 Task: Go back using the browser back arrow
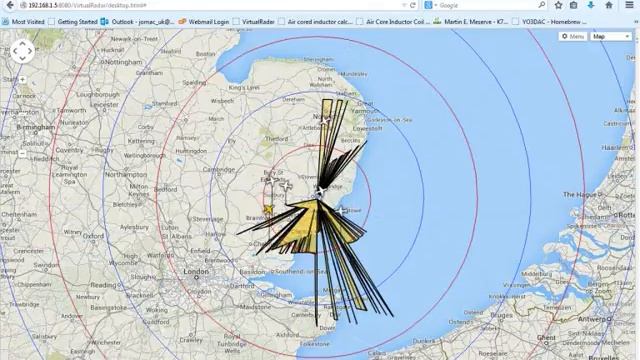[x=9, y=5]
